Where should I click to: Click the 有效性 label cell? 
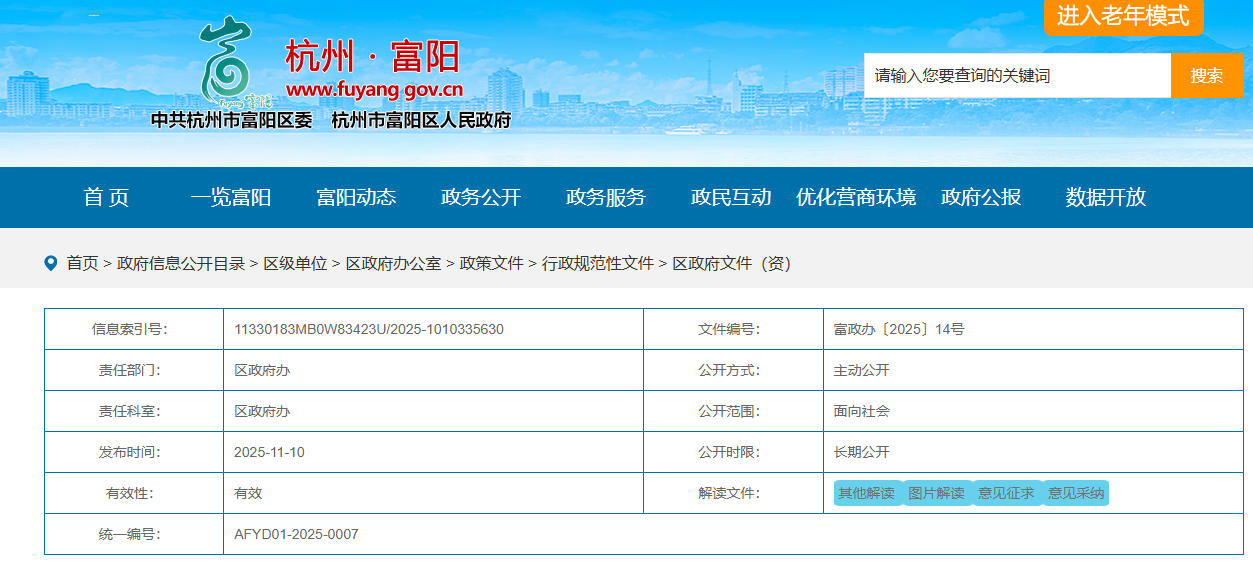(x=134, y=493)
